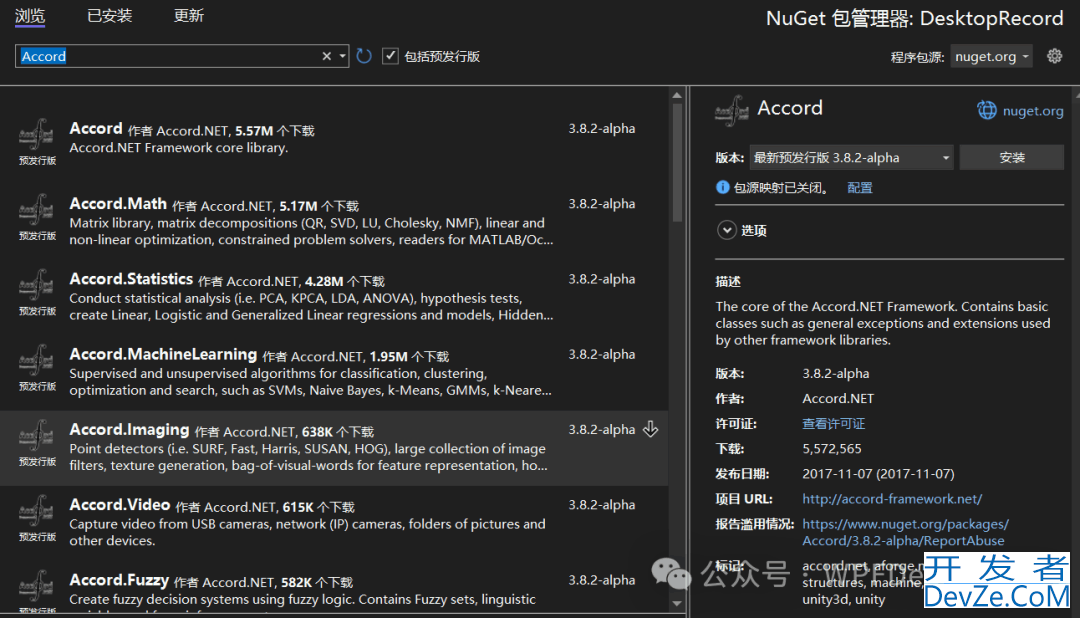Viewport: 1080px width, 618px height.
Task: Expand the 选项 options section
Action: pyautogui.click(x=727, y=230)
